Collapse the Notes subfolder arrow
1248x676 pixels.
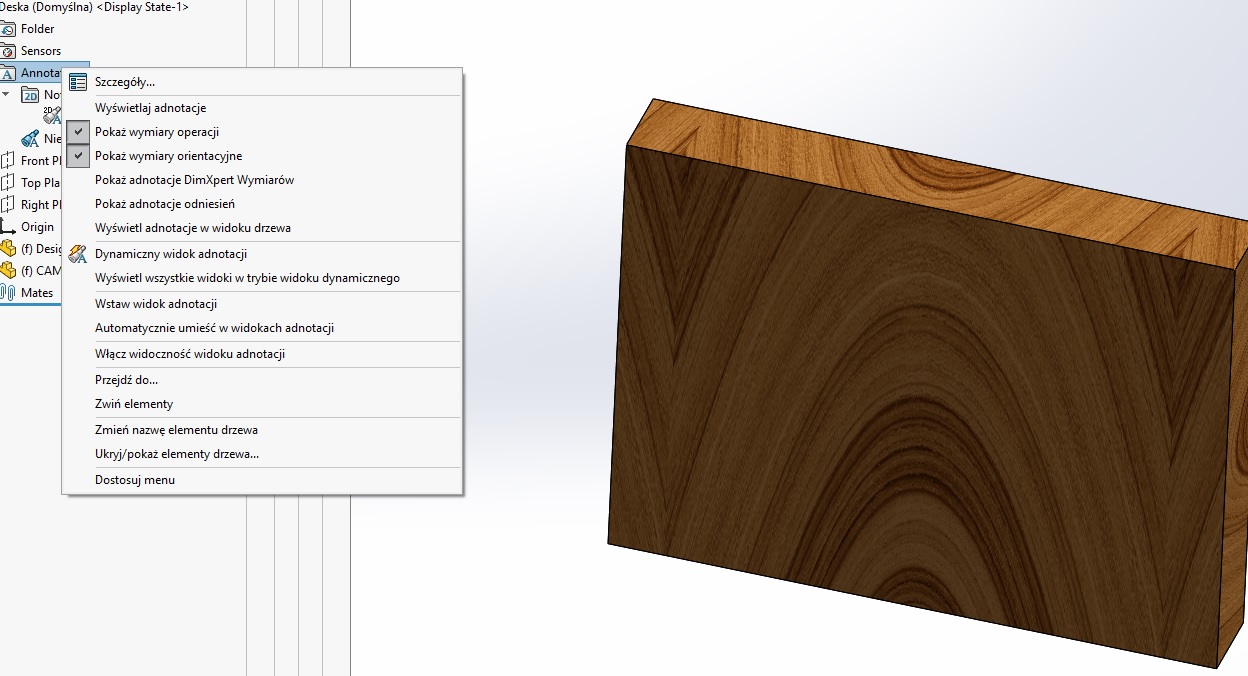tap(6, 94)
